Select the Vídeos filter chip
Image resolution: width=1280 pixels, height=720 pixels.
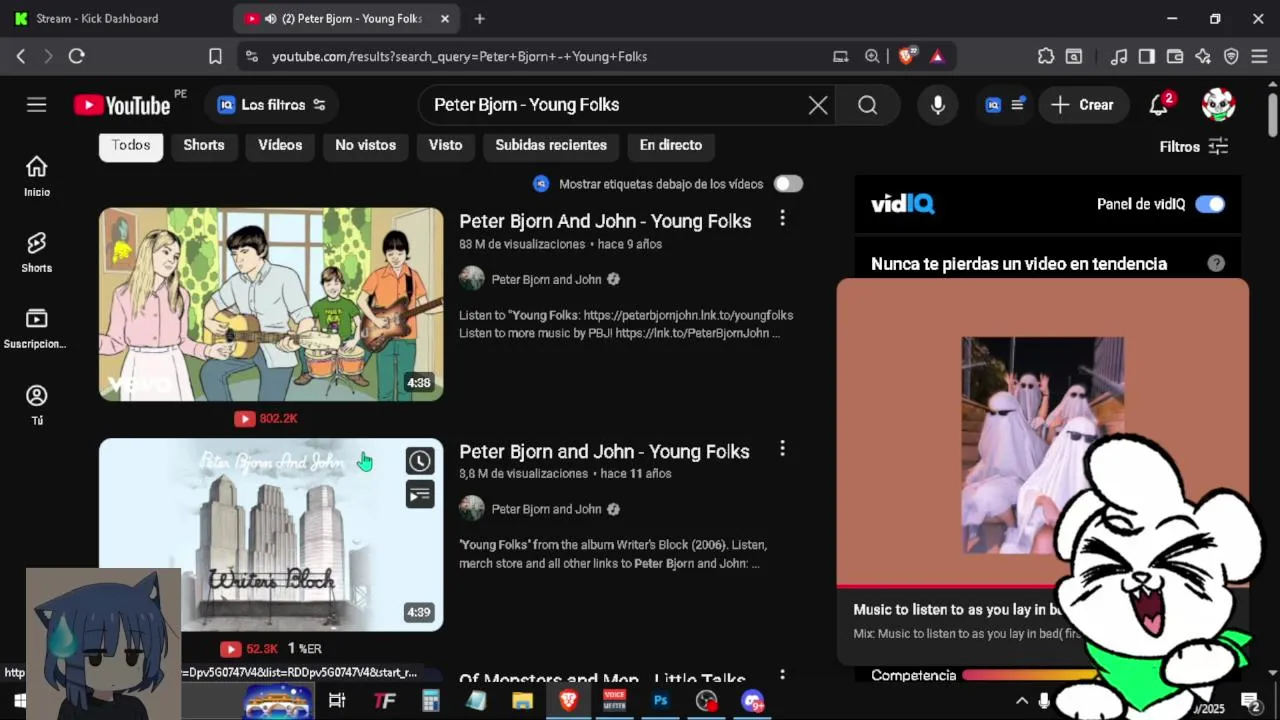[x=280, y=145]
